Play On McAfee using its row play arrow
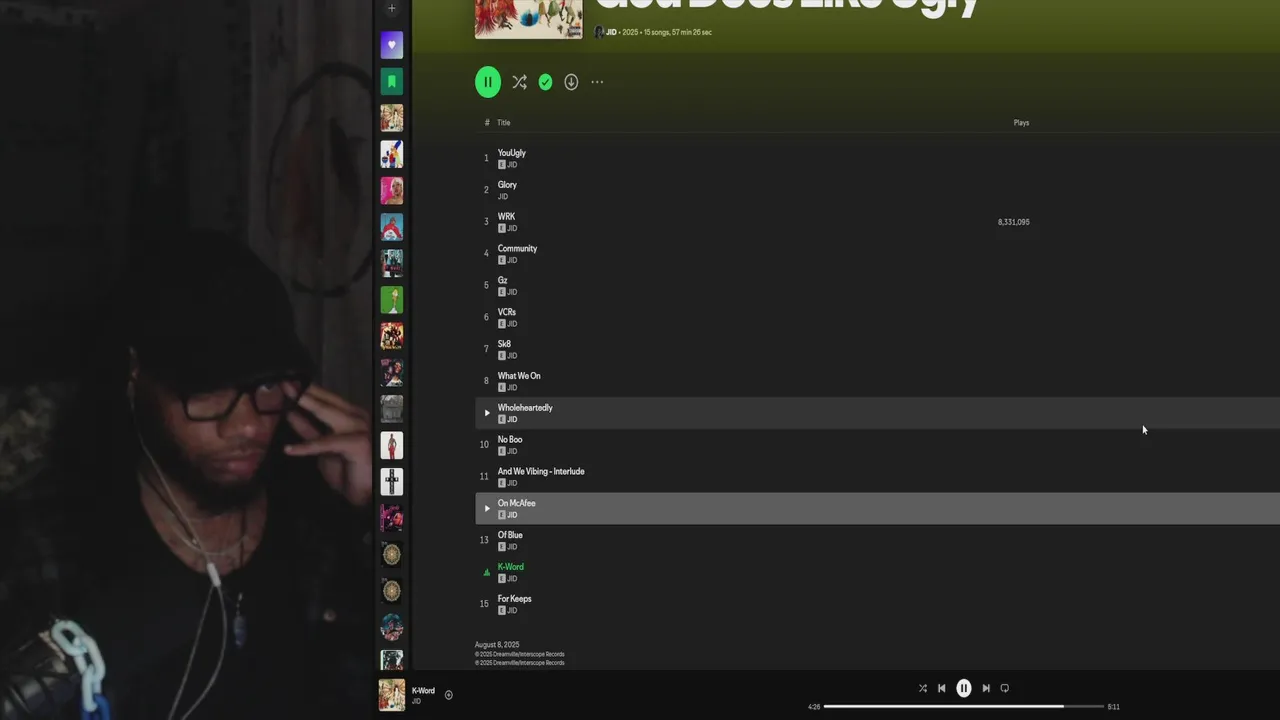The width and height of the screenshot is (1280, 720). [x=487, y=508]
